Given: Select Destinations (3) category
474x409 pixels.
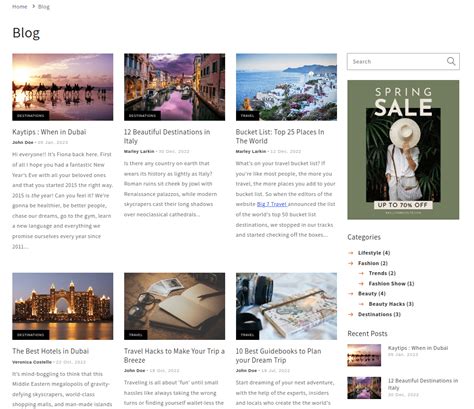Looking at the screenshot, I should coord(379,314).
